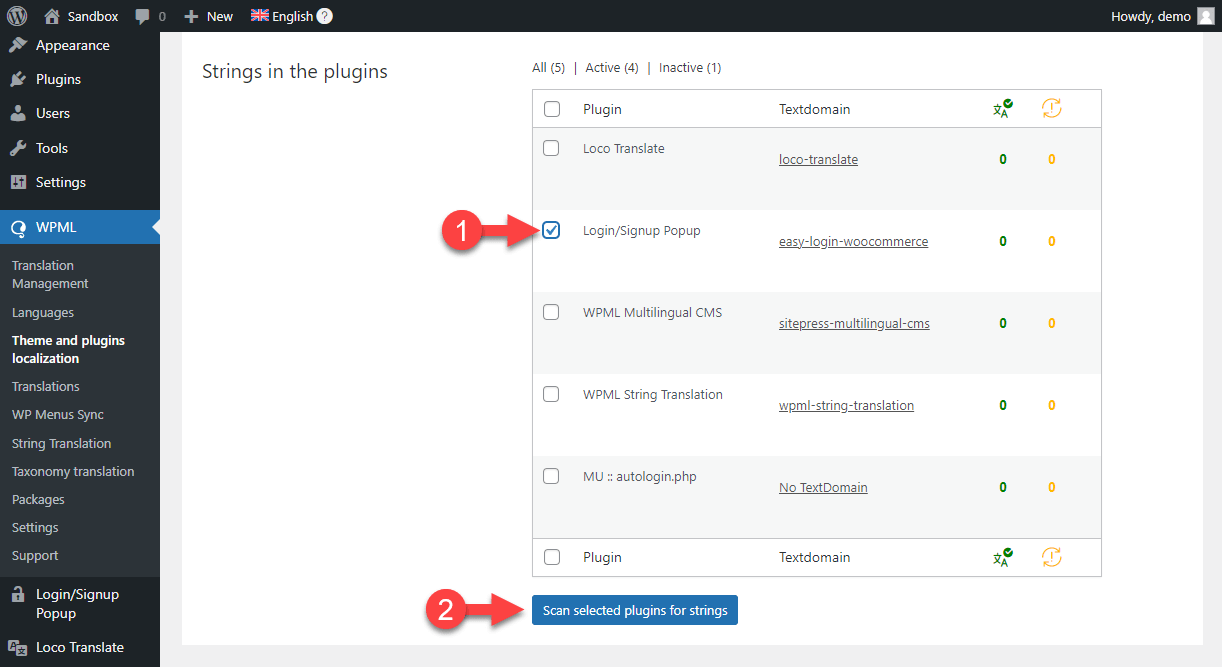Check the WPML String Translation checkbox
This screenshot has width=1222, height=667.
551,394
